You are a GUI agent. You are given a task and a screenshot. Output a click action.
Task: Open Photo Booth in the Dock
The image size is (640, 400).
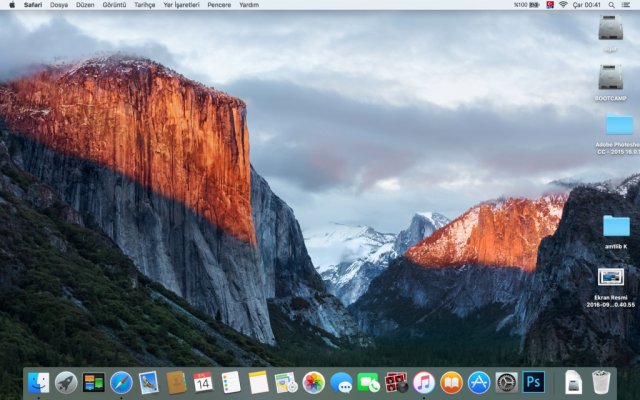(396, 383)
